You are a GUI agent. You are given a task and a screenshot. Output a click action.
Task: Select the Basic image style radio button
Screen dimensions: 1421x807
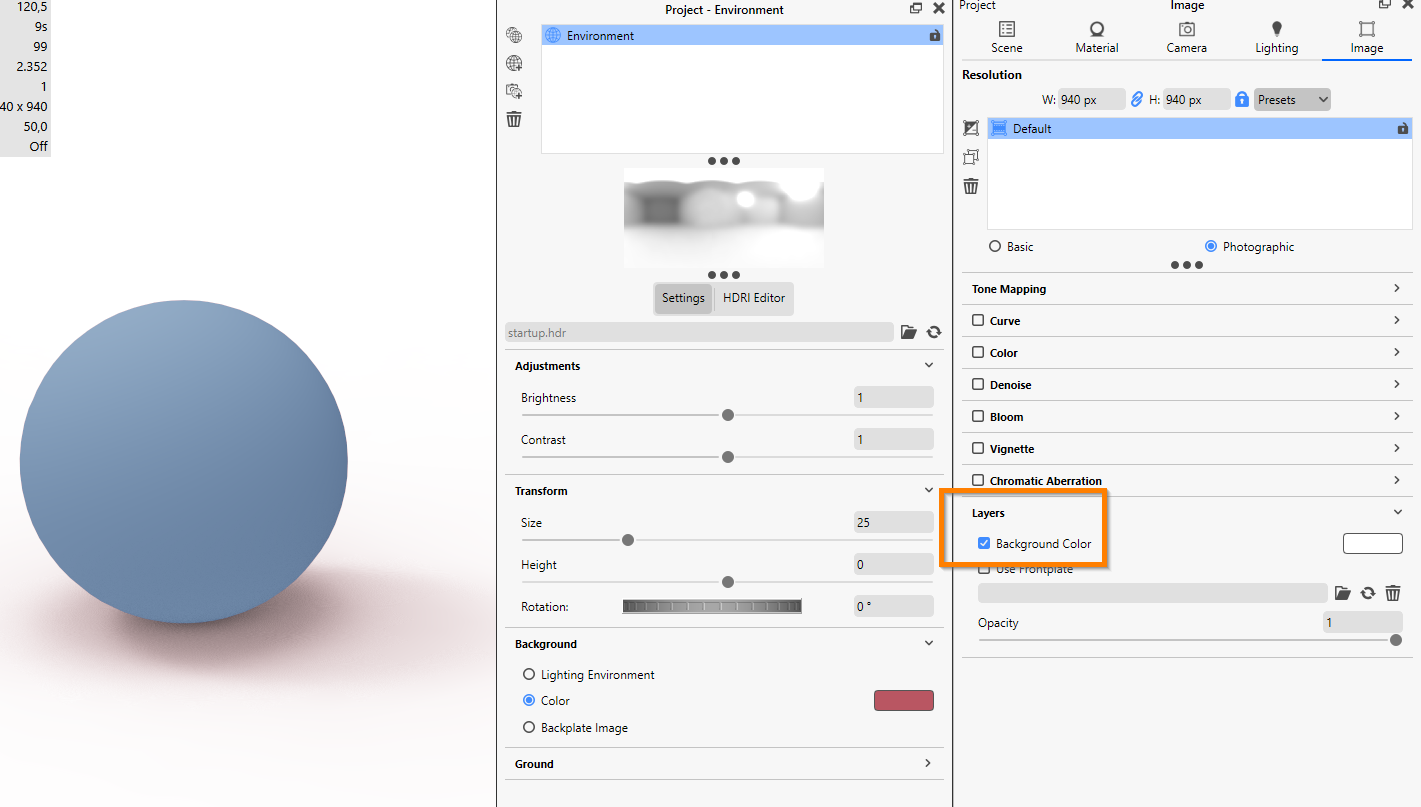[995, 246]
